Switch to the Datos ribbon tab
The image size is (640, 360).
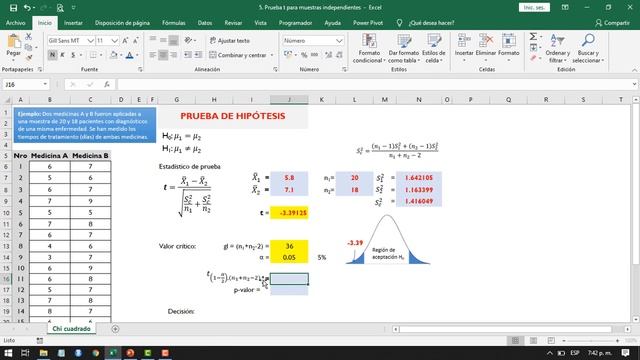pos(204,23)
